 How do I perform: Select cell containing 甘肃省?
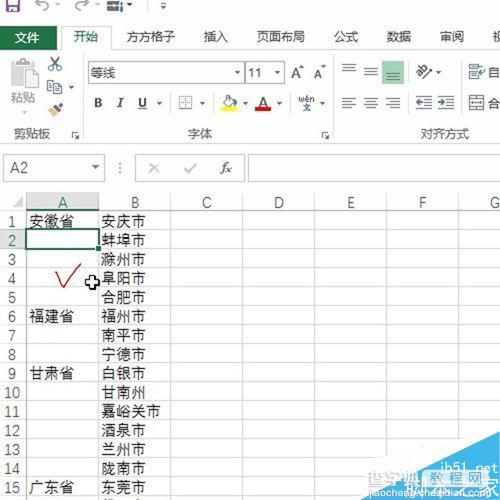[62, 373]
